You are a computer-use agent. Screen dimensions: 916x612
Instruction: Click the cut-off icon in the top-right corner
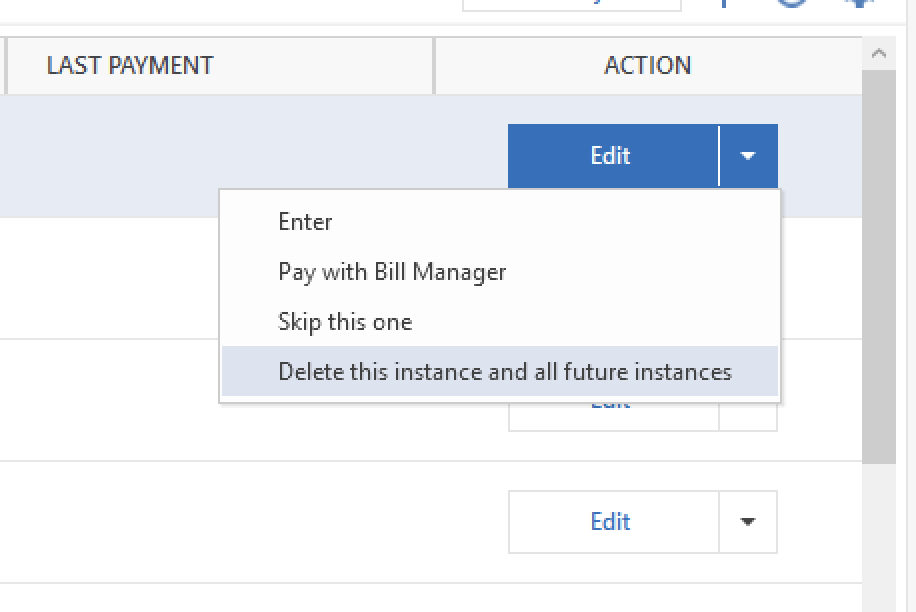(x=857, y=4)
